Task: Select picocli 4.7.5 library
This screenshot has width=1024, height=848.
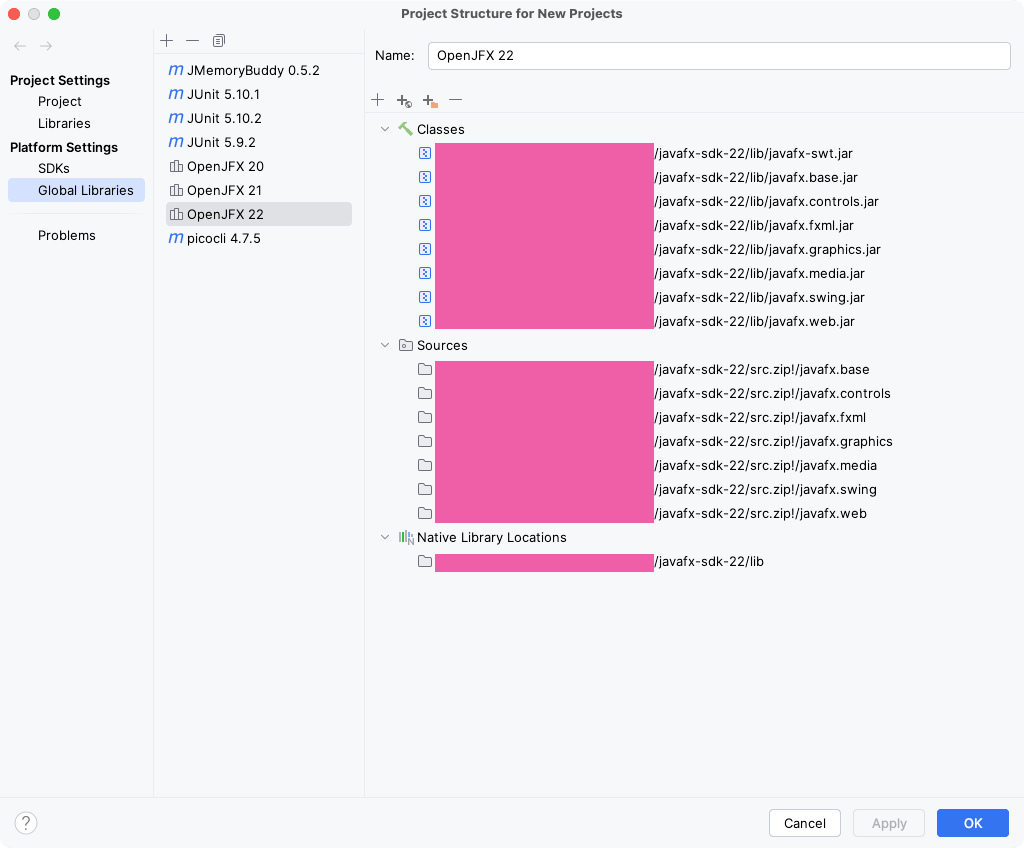Action: [259, 238]
